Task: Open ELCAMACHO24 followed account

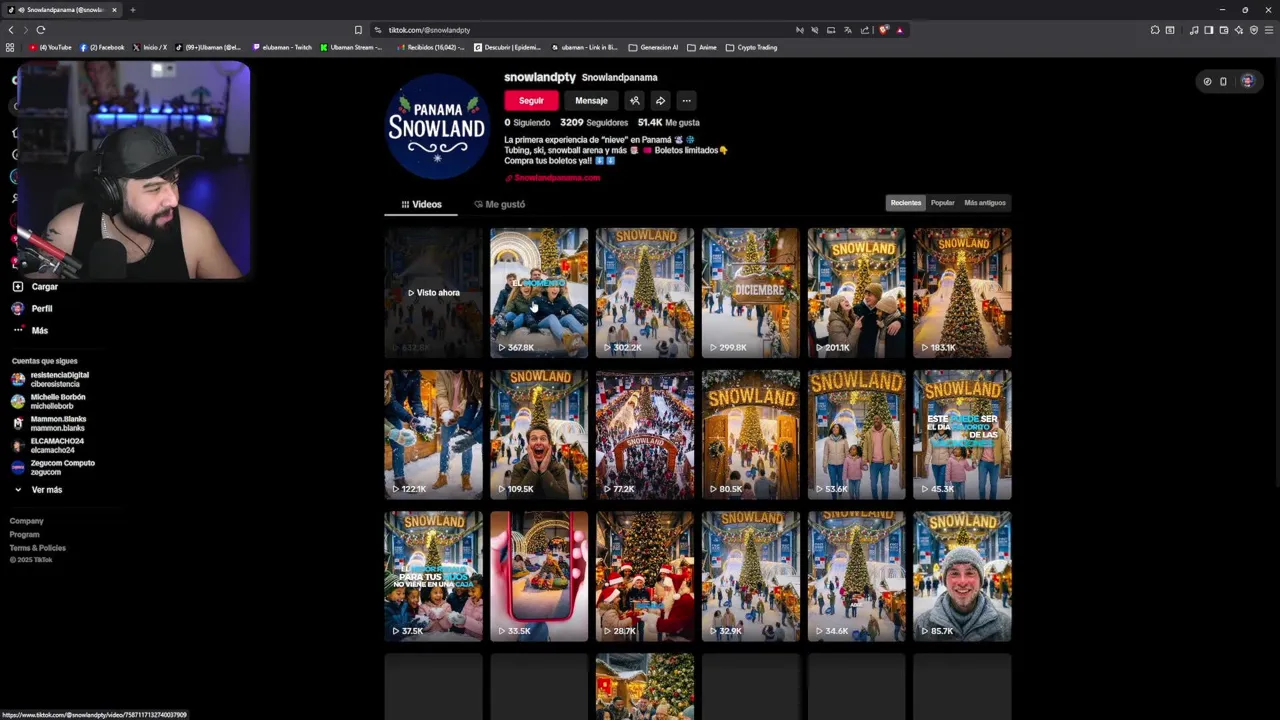Action: pos(47,445)
